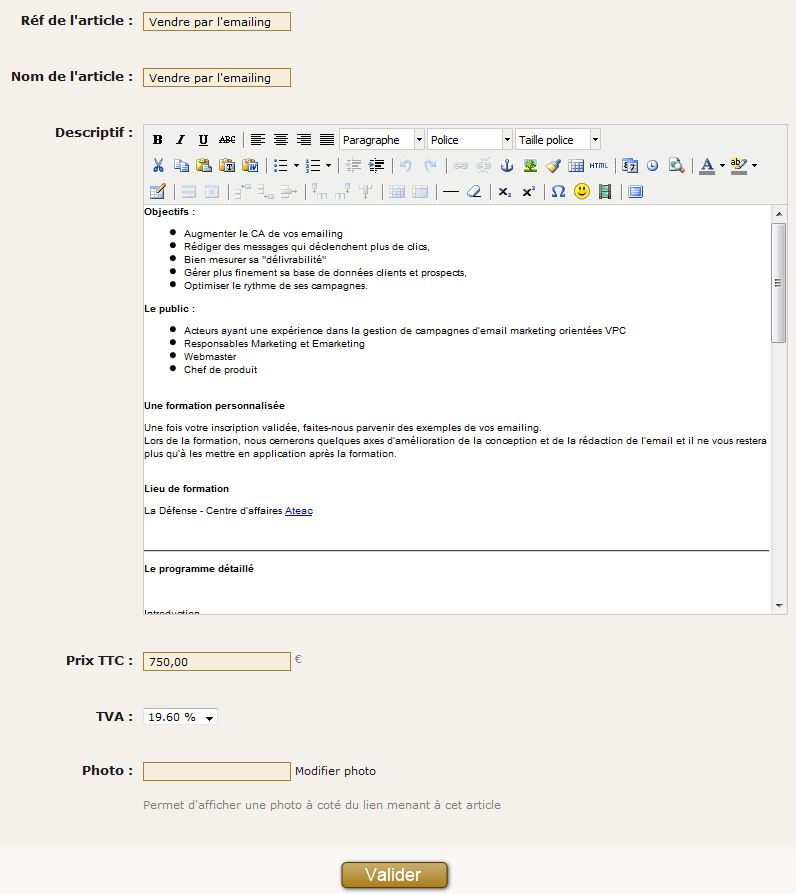Open TVA 19.60 % dropdown
796x894 pixels.
click(180, 717)
